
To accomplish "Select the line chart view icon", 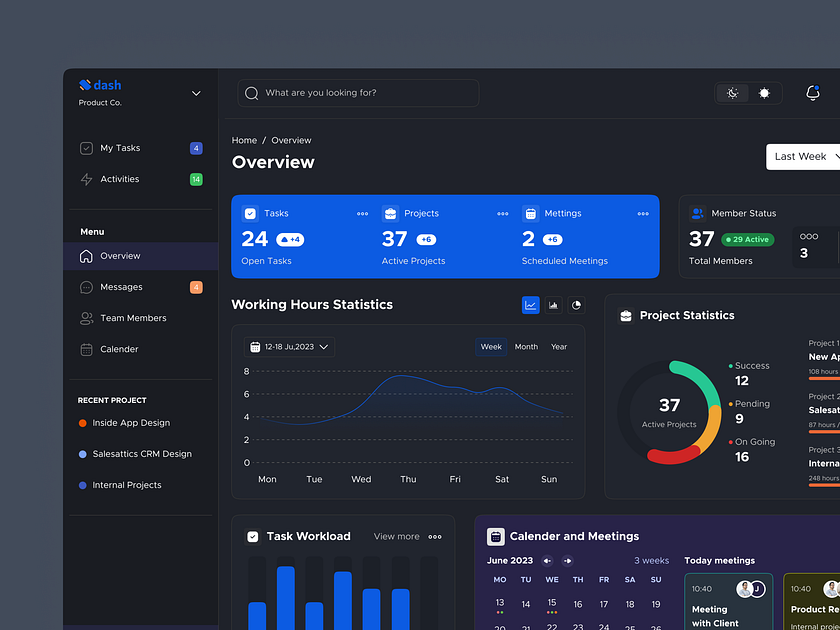I will pos(531,304).
